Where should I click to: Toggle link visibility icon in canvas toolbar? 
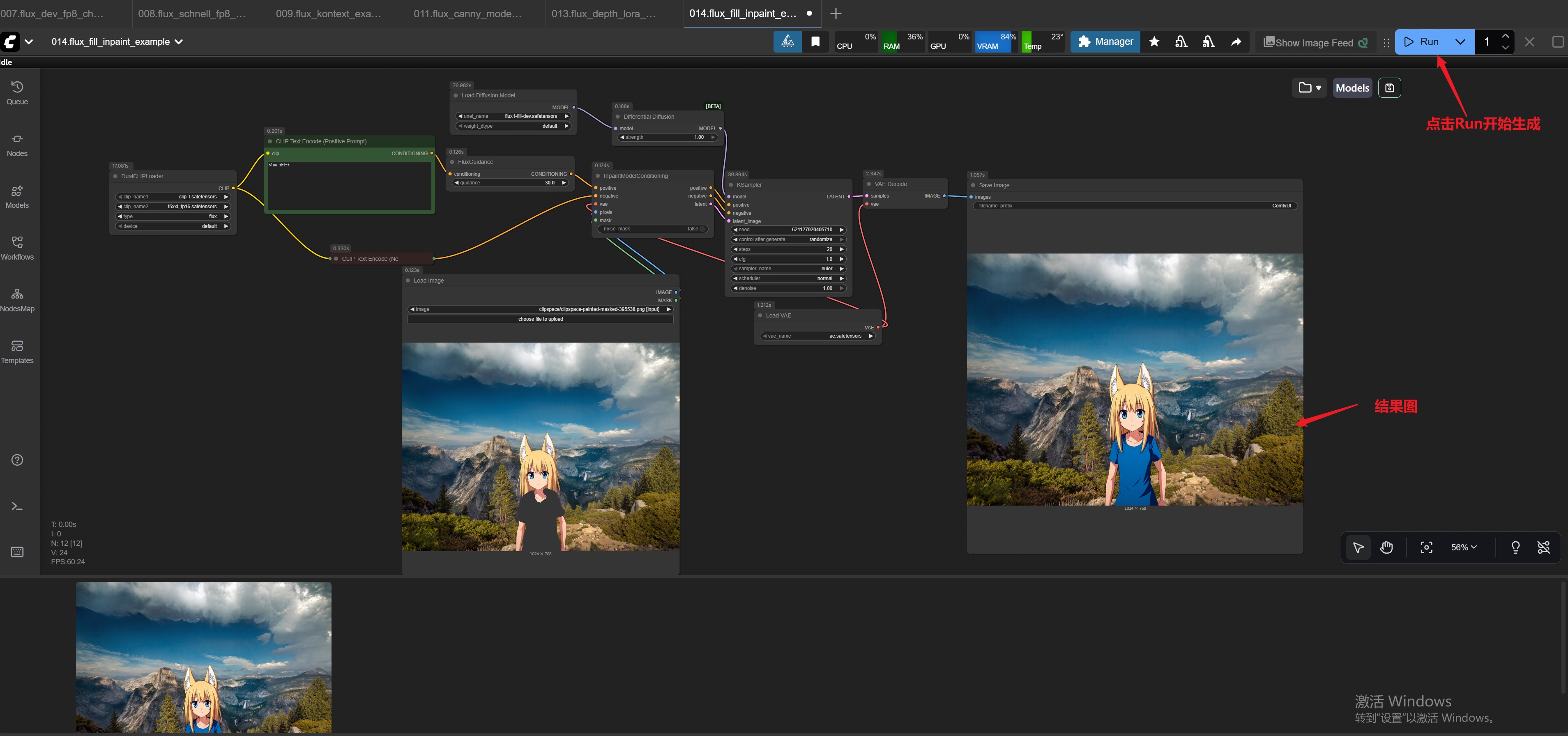(1543, 547)
